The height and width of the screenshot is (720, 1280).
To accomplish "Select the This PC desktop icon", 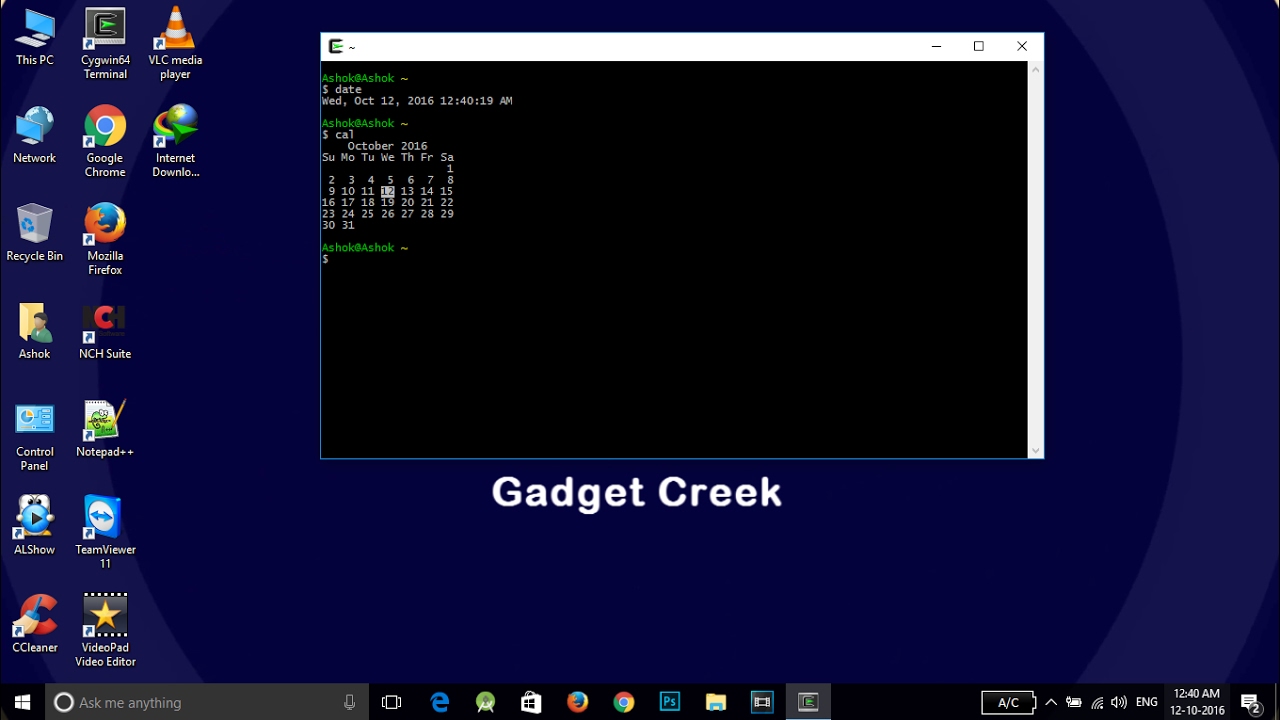I will [x=34, y=38].
